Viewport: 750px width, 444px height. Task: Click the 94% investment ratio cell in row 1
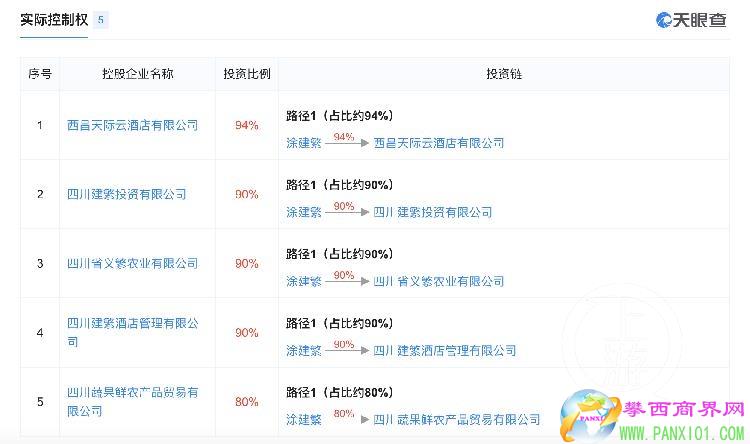[246, 125]
